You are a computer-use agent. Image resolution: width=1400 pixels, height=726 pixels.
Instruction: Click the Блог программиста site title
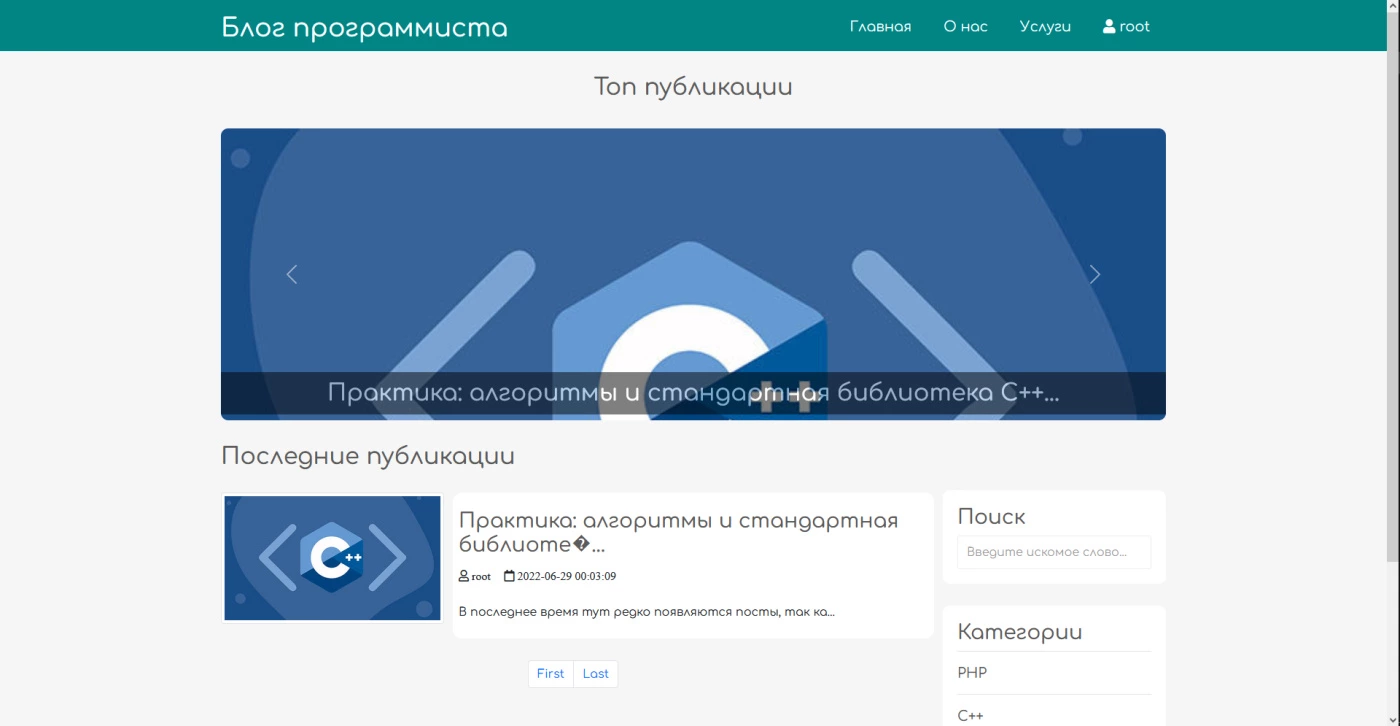364,28
